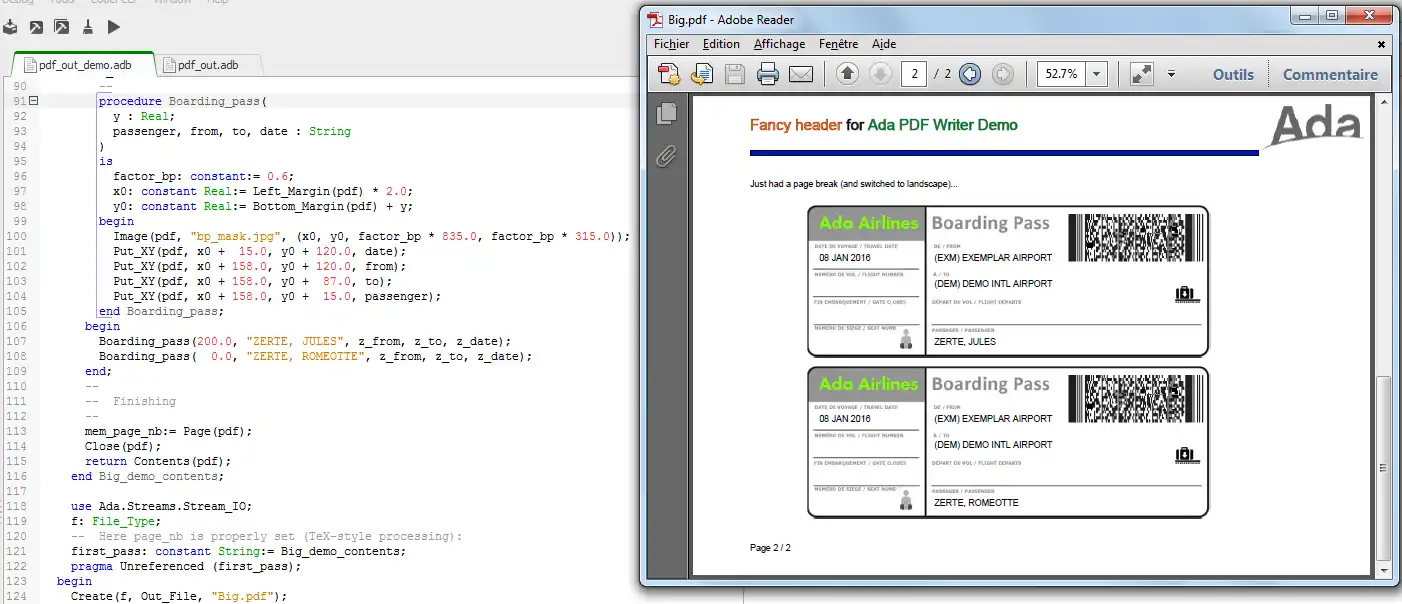Click the print icon in Adobe Reader
Screen dimensions: 1402x604
click(x=767, y=74)
